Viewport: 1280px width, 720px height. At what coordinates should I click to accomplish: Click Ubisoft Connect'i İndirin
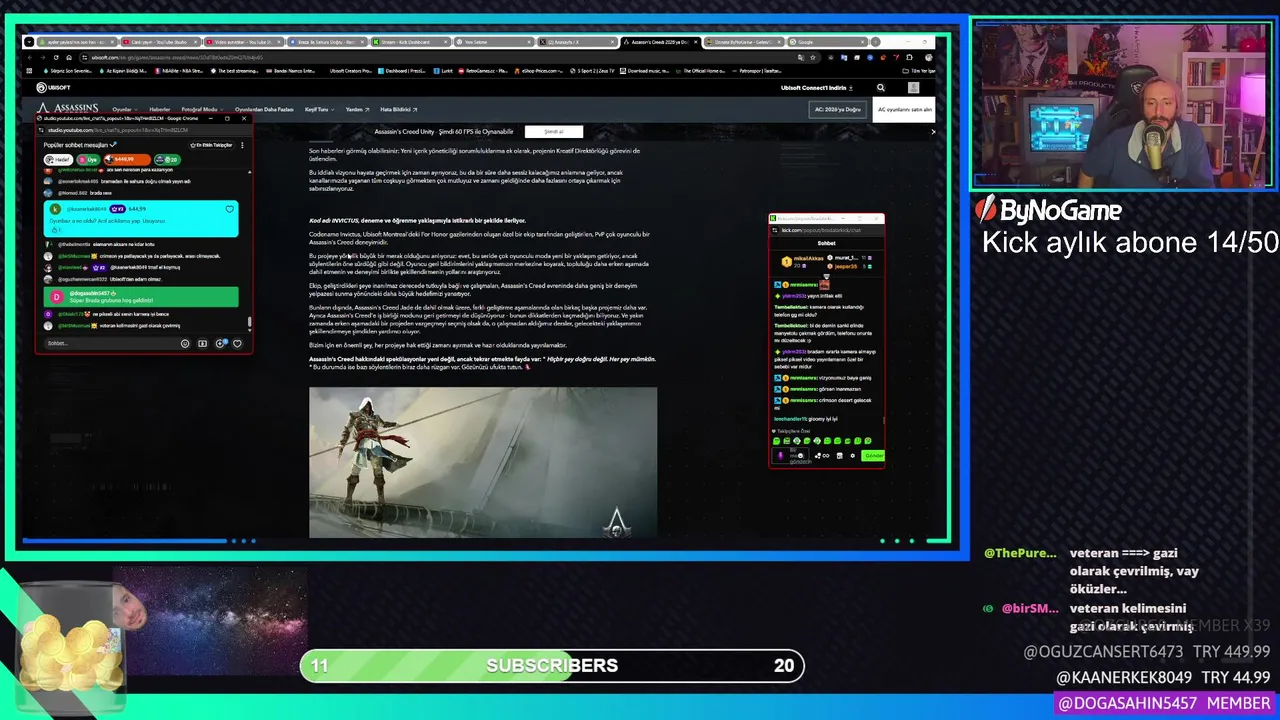click(815, 88)
